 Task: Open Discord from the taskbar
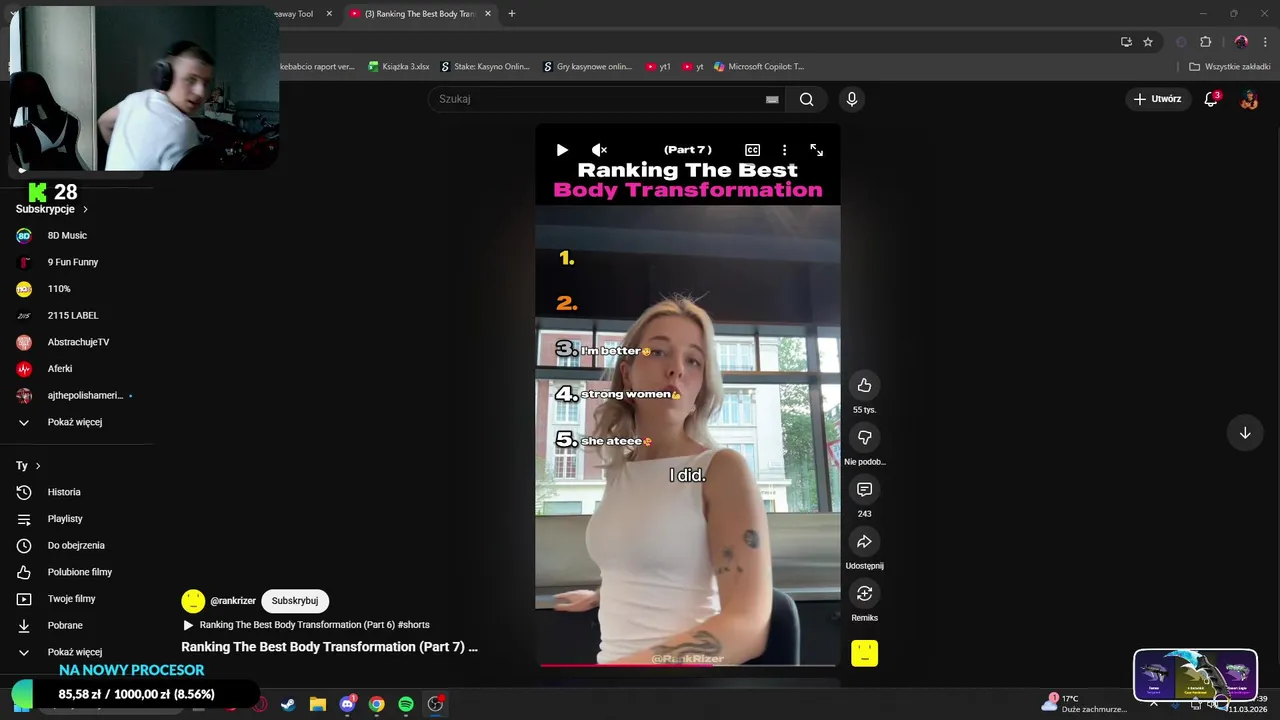[x=347, y=704]
